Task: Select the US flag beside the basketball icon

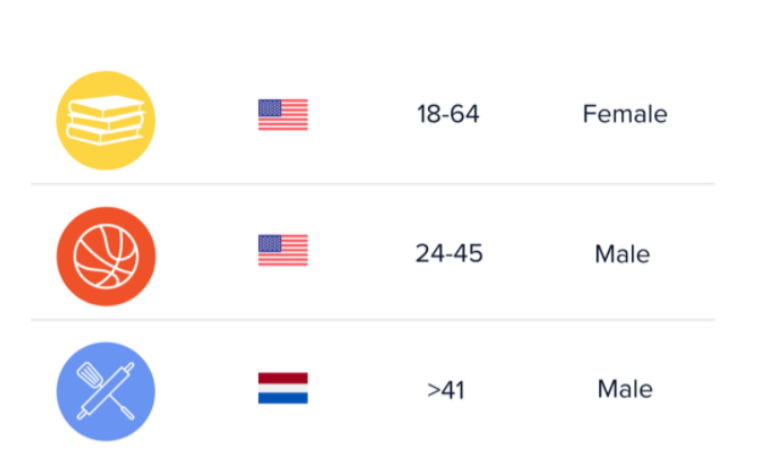Action: click(283, 250)
